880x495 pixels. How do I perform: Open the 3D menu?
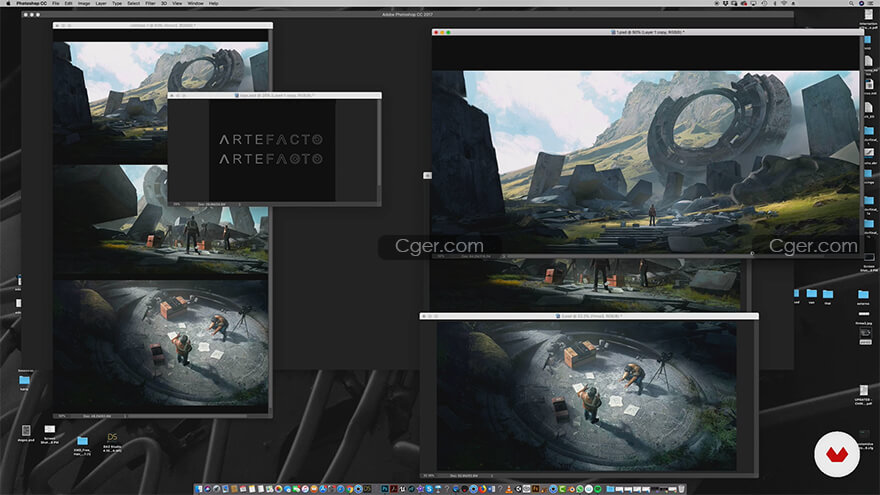point(164,3)
